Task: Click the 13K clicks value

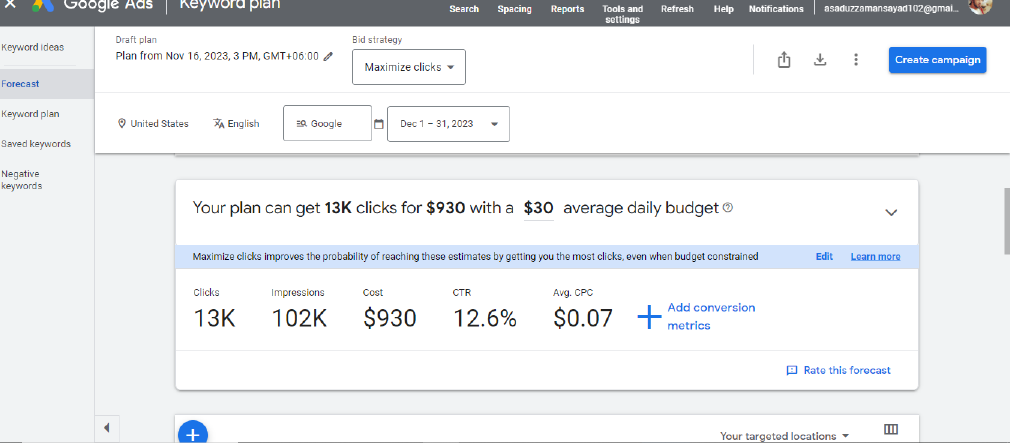Action: click(214, 318)
